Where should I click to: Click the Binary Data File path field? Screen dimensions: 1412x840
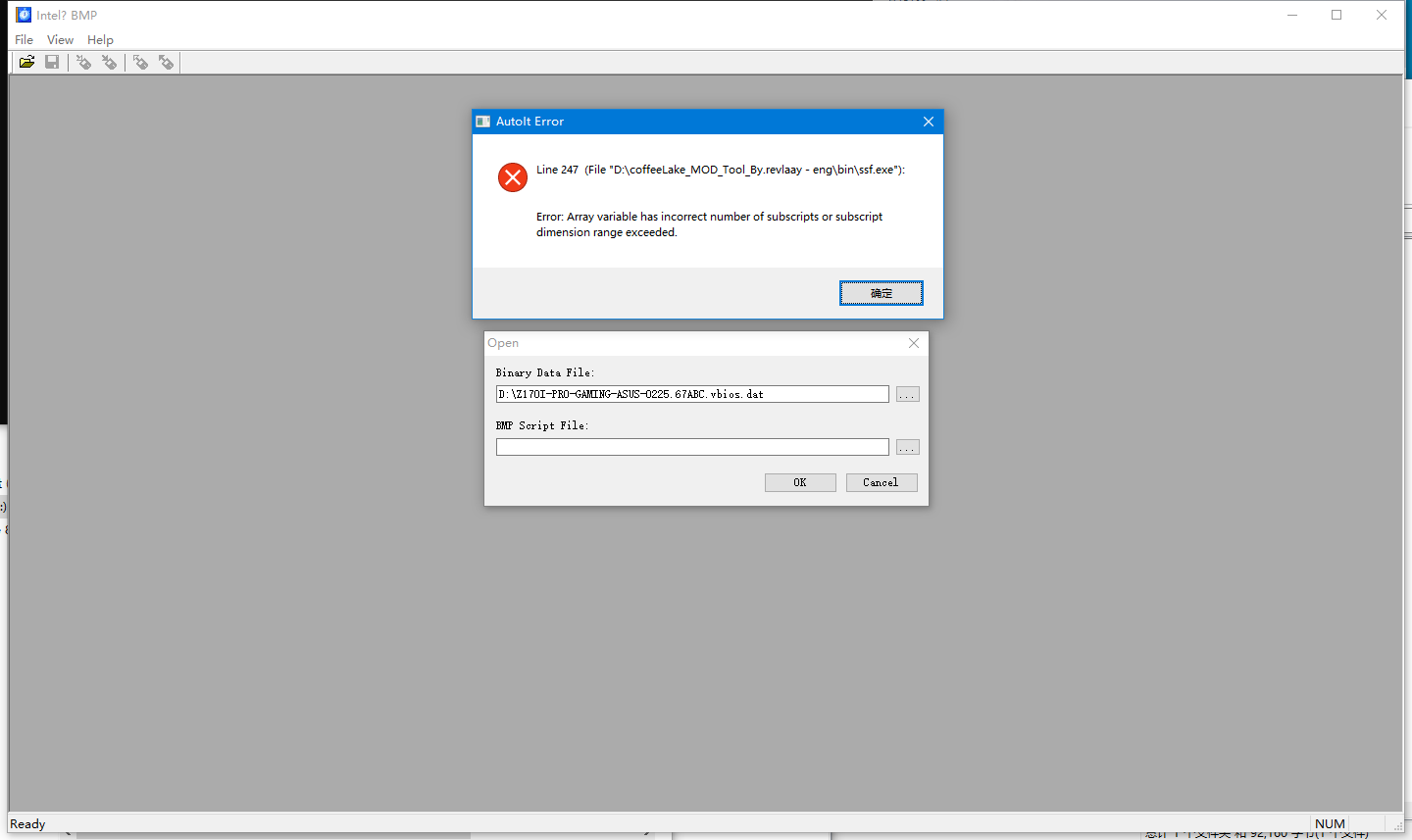click(692, 394)
